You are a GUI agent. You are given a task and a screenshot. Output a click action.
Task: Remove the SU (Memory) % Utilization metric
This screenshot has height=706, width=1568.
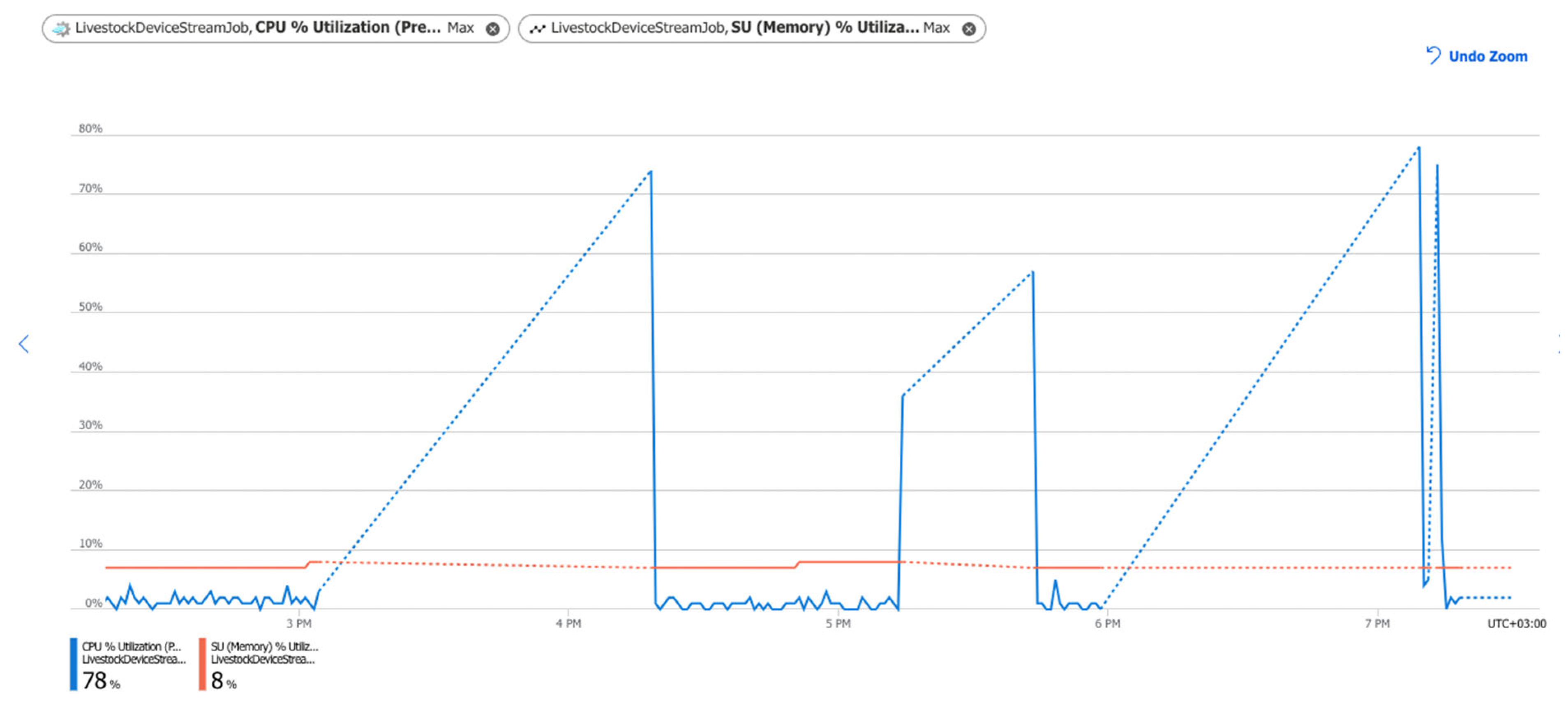[x=968, y=29]
